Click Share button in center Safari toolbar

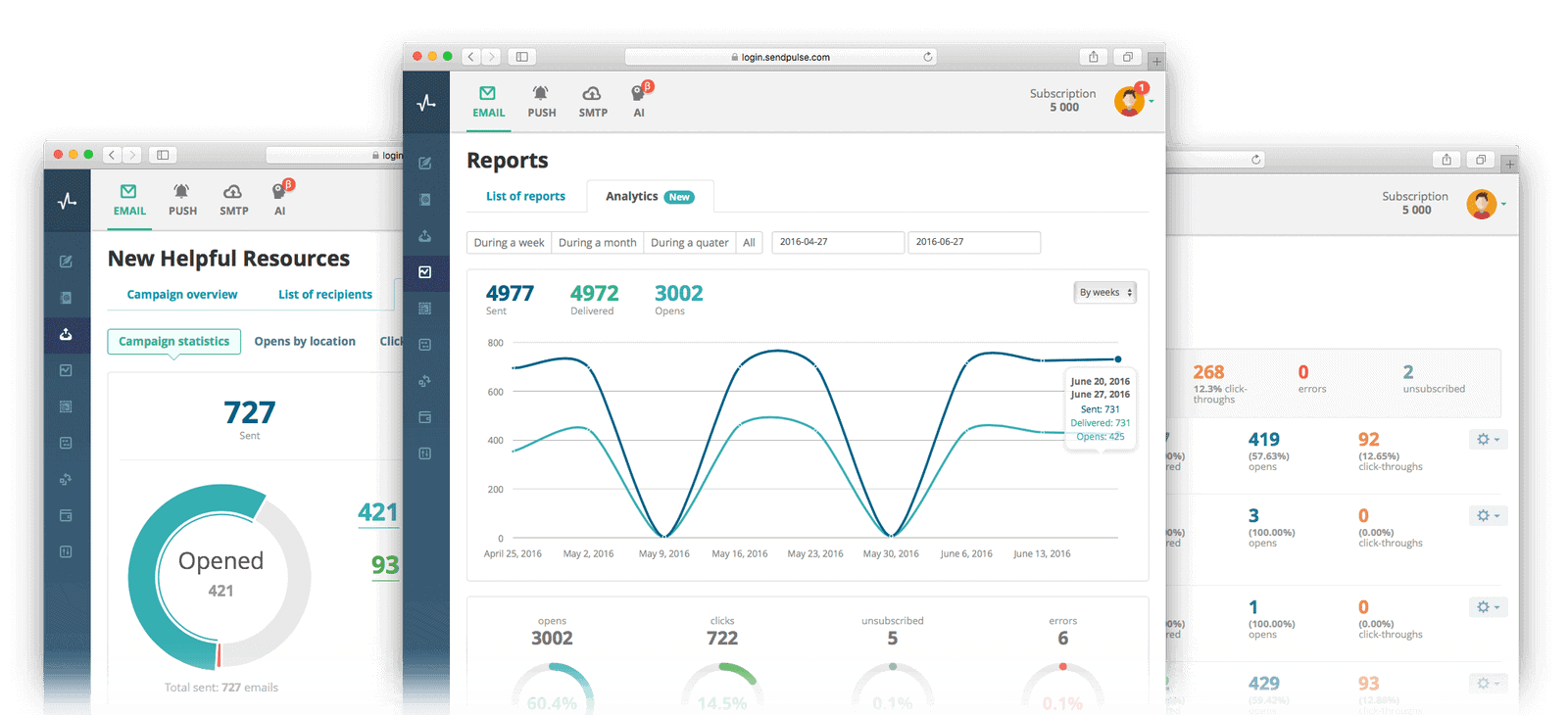coord(1094,57)
